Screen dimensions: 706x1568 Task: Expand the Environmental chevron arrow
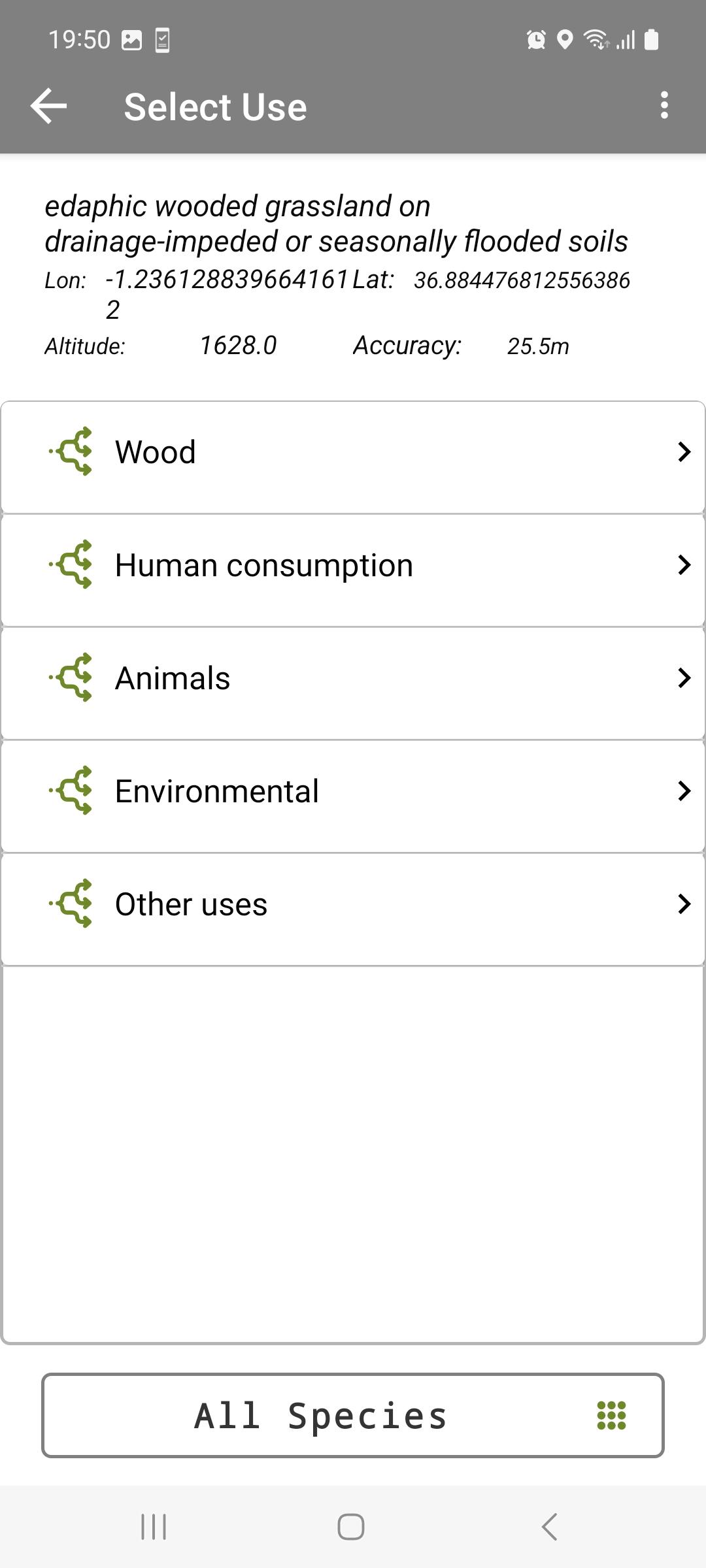click(684, 791)
